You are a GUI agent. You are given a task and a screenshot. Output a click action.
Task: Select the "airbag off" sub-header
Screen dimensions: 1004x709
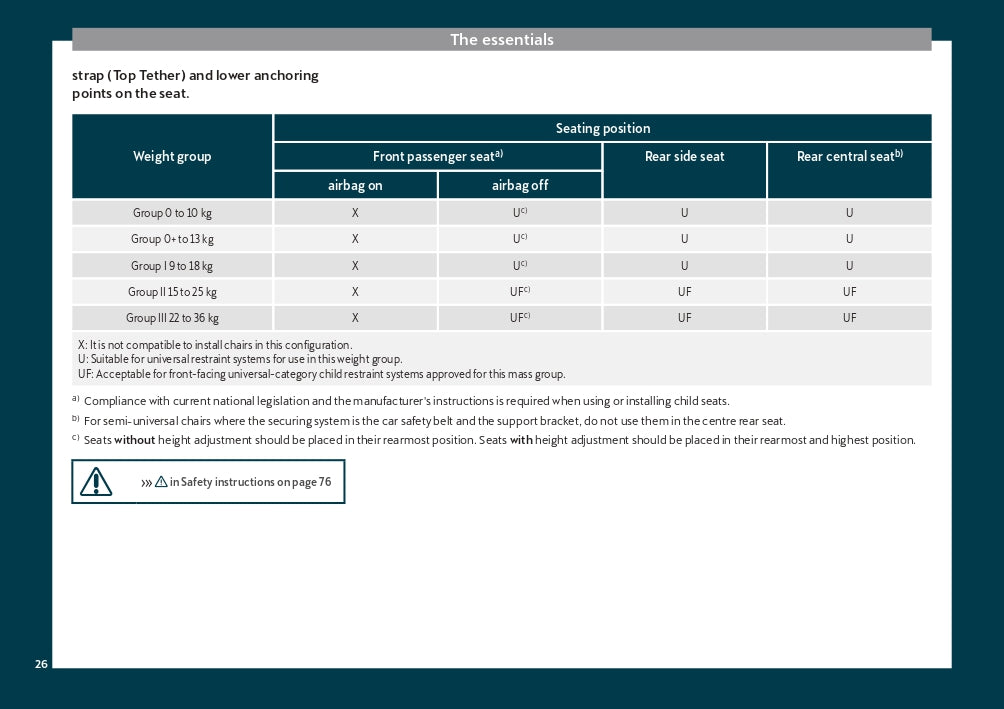pos(520,185)
